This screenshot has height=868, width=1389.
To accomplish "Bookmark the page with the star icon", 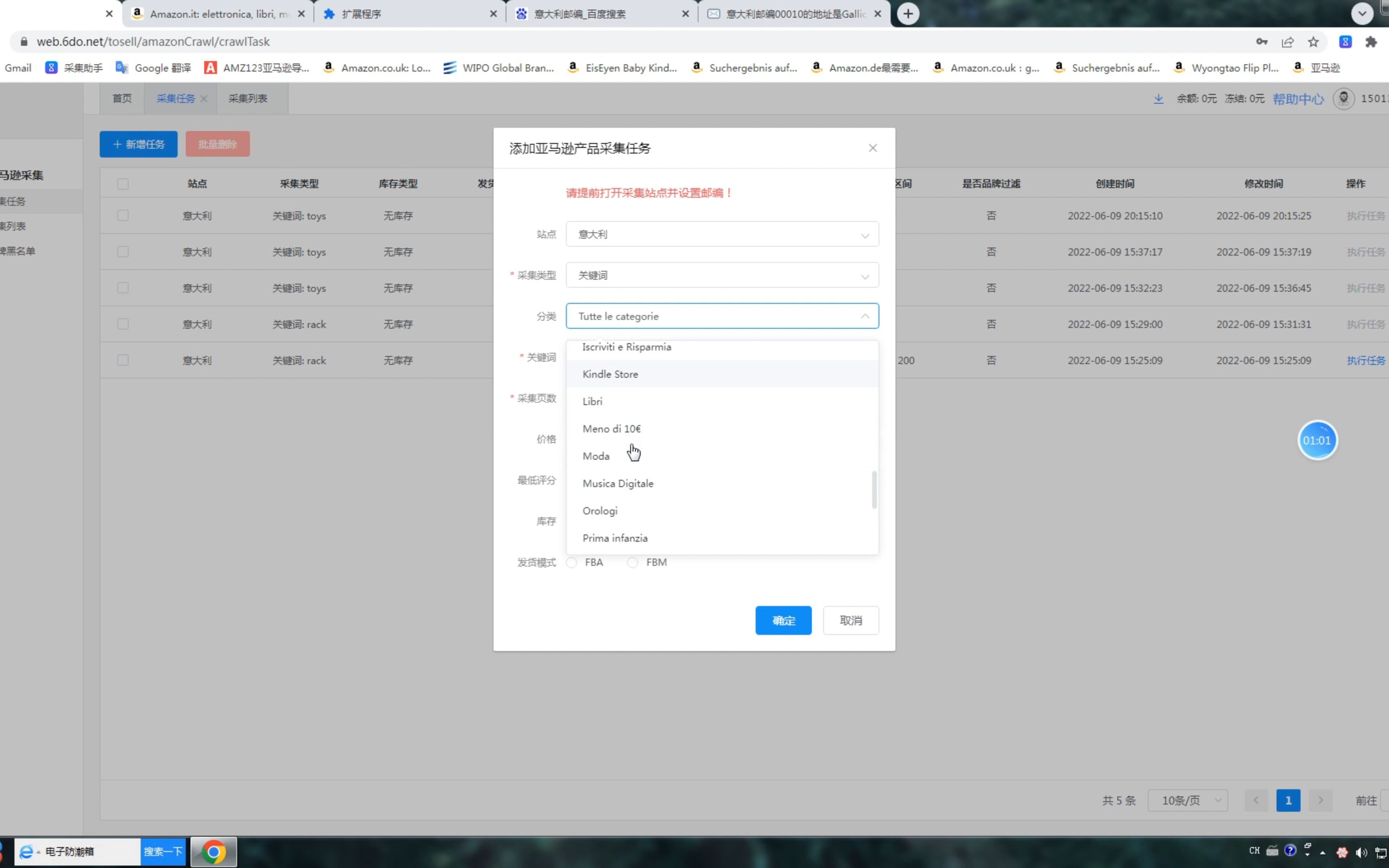I will 1313,42.
